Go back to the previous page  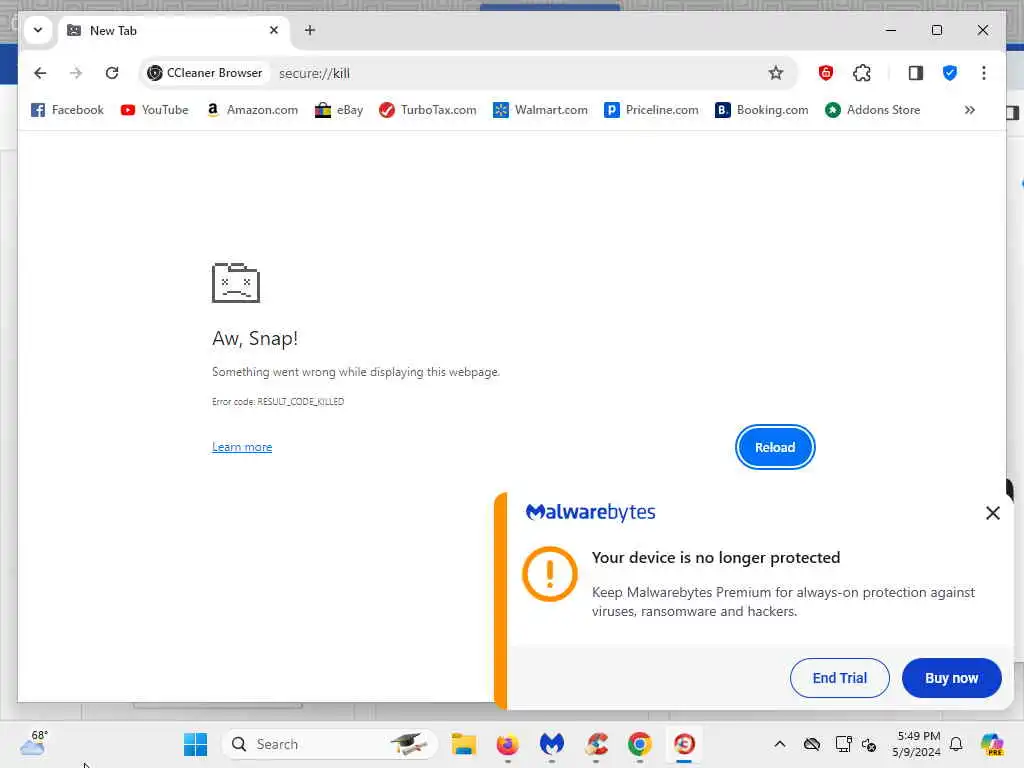point(40,73)
